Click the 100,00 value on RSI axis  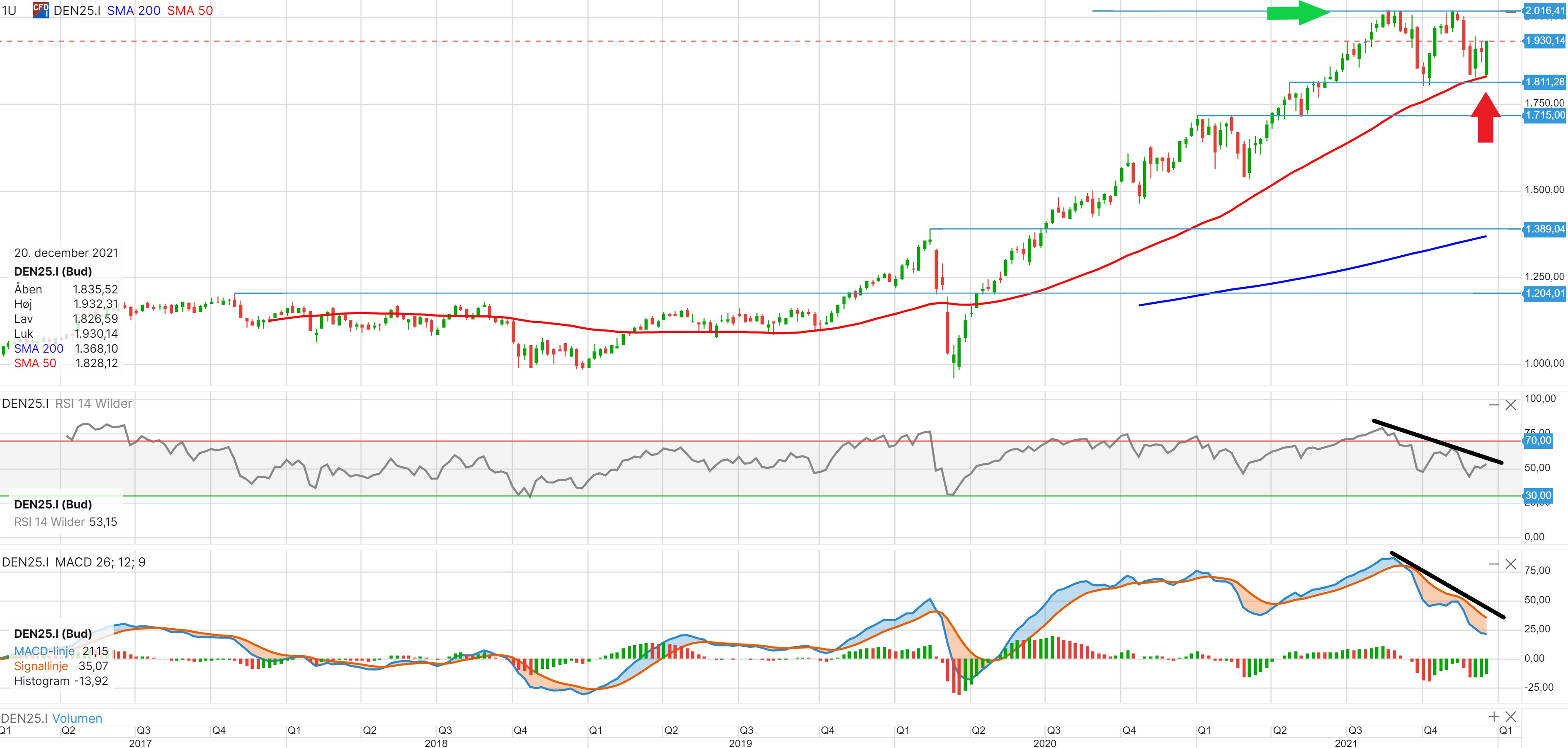pyautogui.click(x=1540, y=399)
